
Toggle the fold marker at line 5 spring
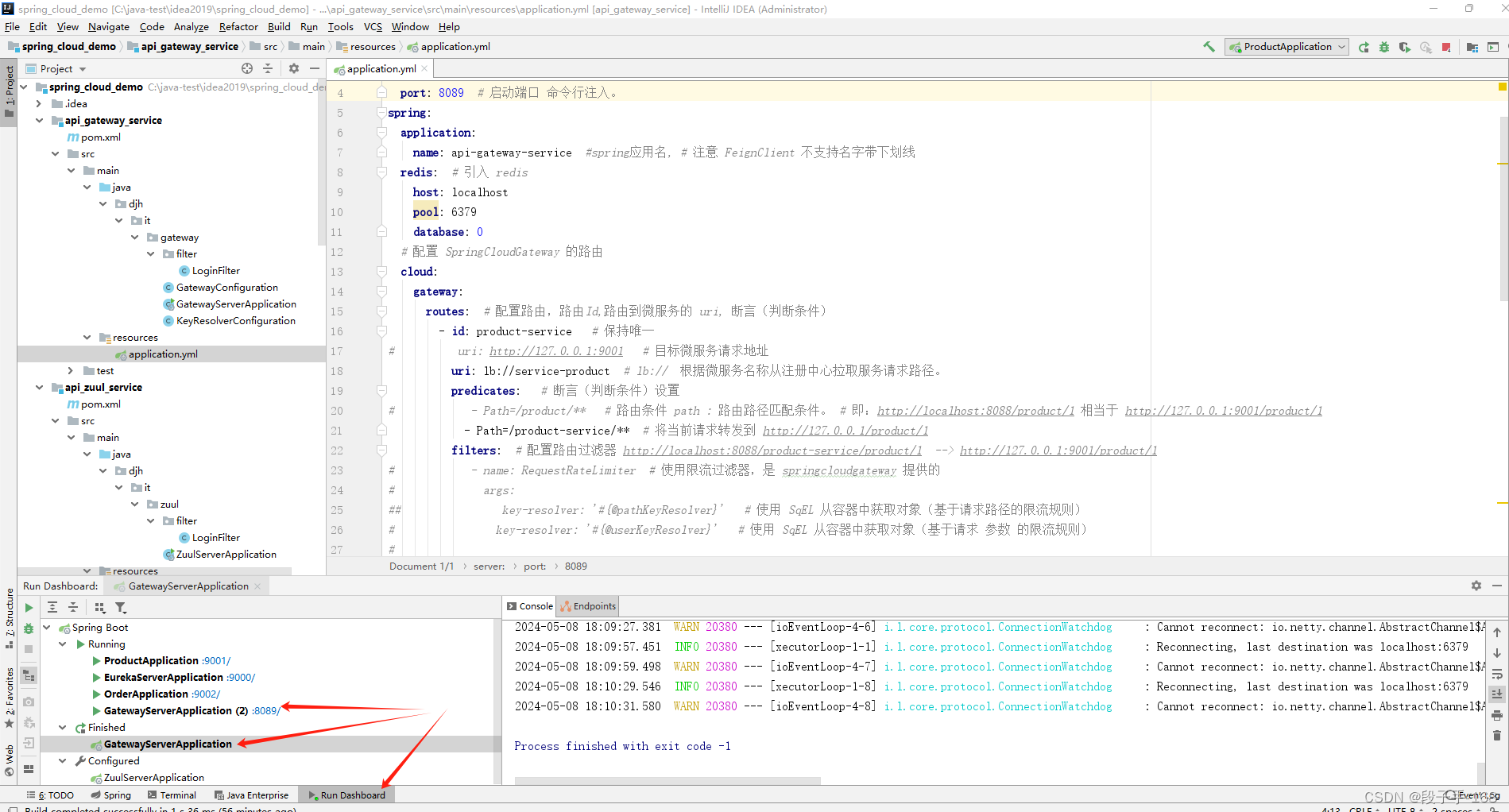(x=381, y=113)
